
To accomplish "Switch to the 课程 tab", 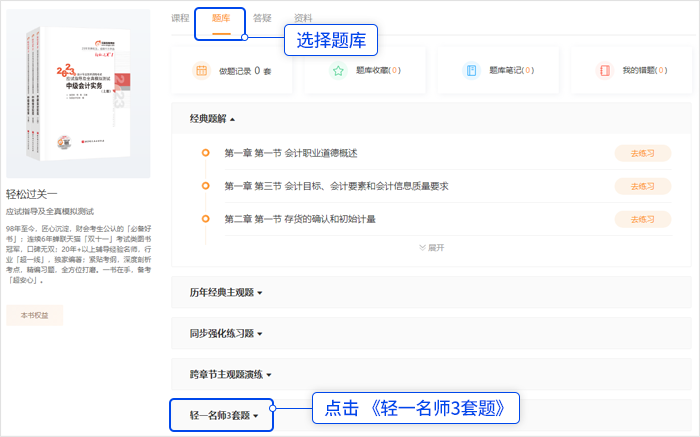I will coord(180,18).
